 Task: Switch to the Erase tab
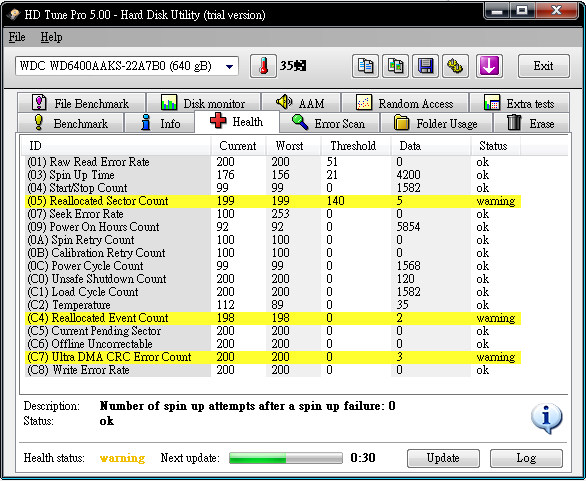(x=531, y=123)
